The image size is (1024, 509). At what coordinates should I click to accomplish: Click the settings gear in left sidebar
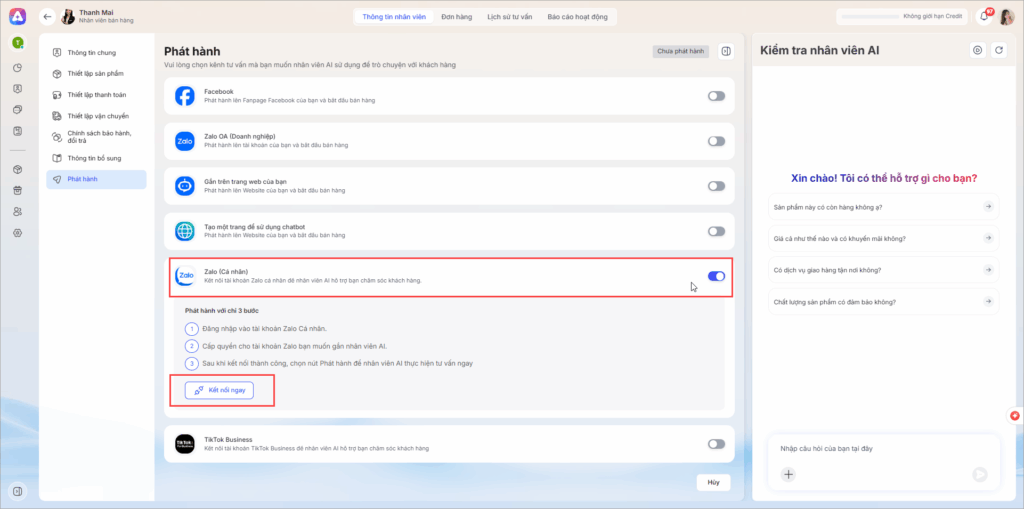18,232
